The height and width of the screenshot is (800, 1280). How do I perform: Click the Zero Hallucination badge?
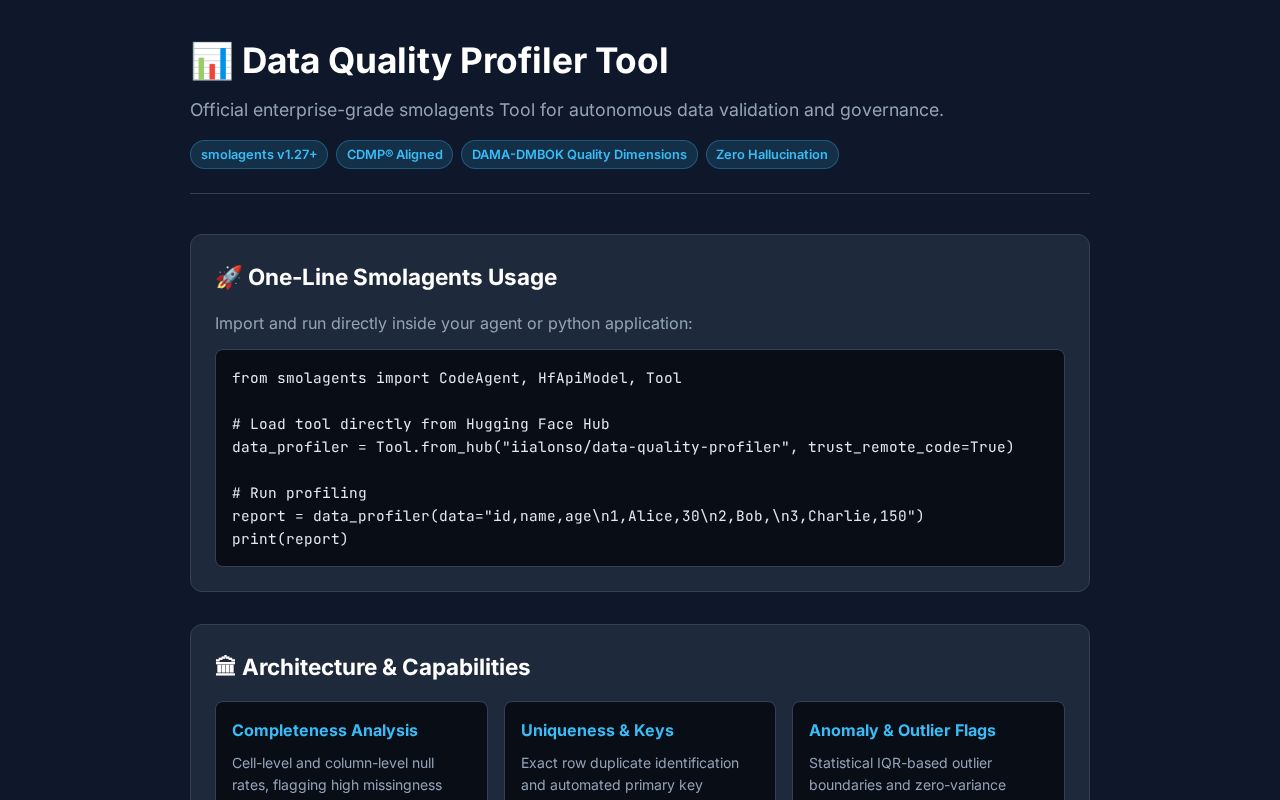[x=772, y=155]
